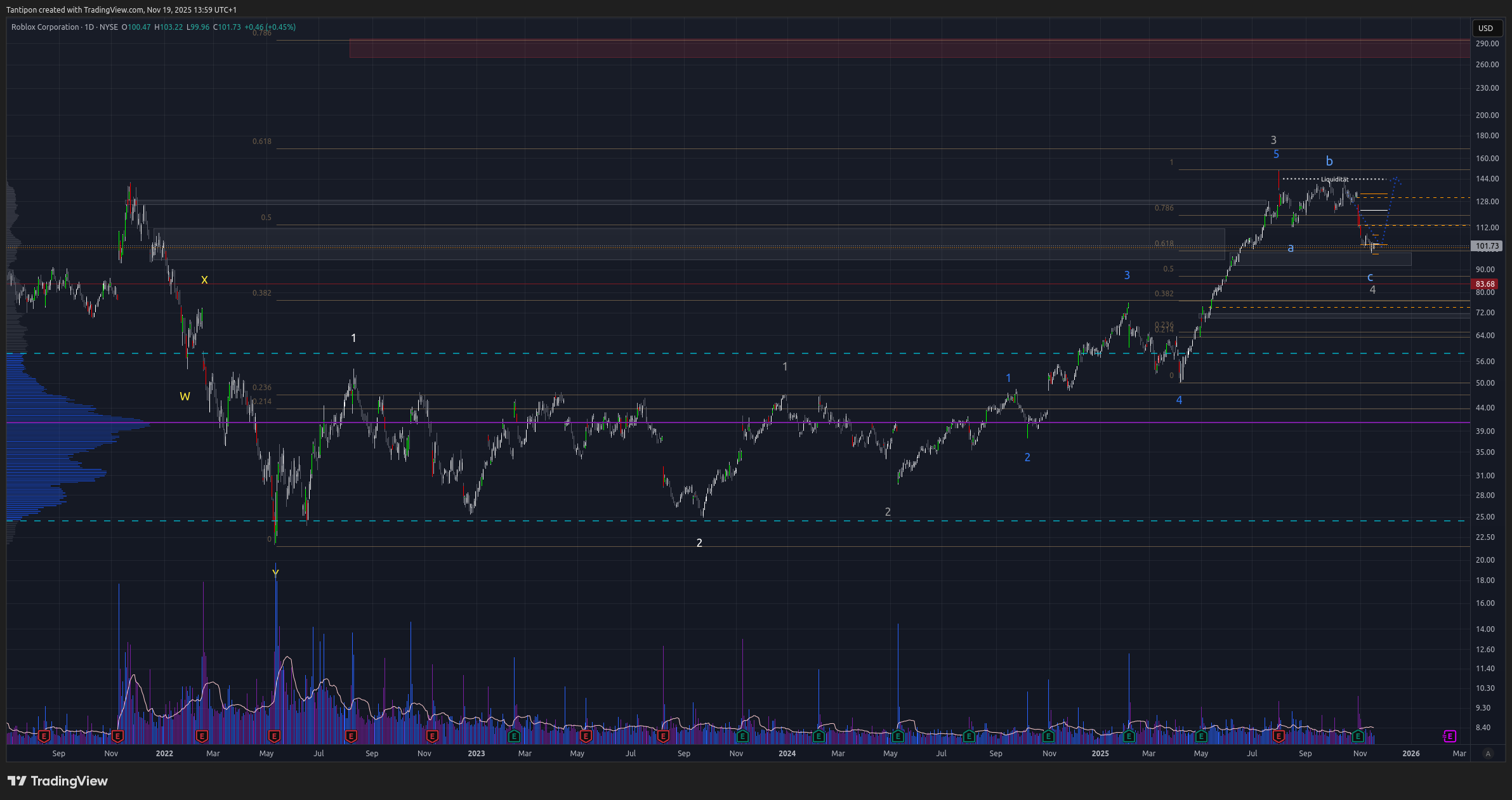Click the red earnings marker below May 2022

tap(274, 736)
